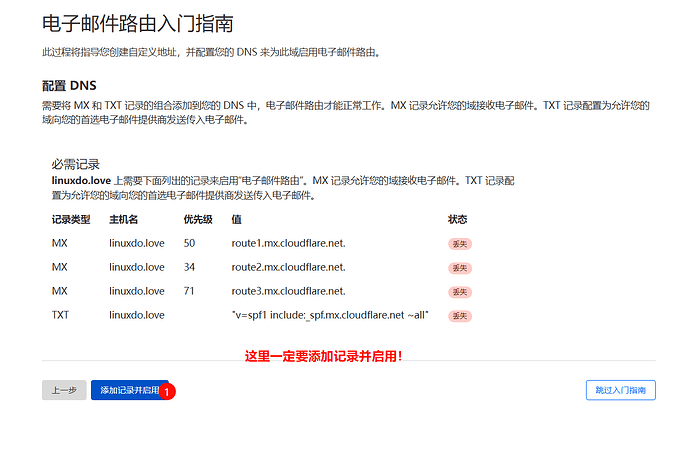Select the route2.mx.cloudflare.net. value
The width and height of the screenshot is (690, 453).
(x=289, y=267)
